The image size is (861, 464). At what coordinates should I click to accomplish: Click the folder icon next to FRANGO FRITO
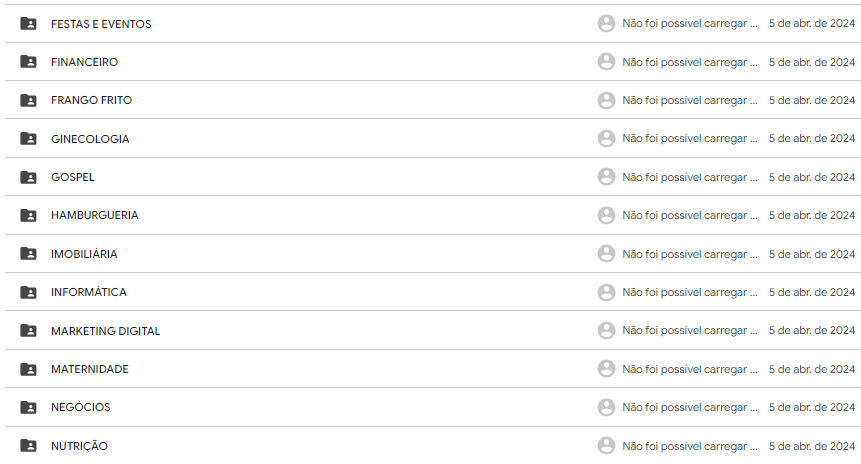[28, 101]
